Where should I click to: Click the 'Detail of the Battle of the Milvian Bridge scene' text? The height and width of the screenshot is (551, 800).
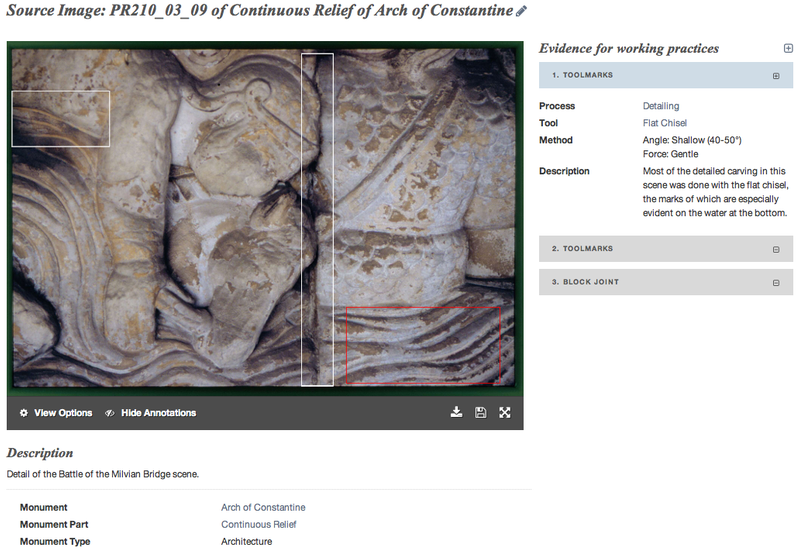pos(103,474)
